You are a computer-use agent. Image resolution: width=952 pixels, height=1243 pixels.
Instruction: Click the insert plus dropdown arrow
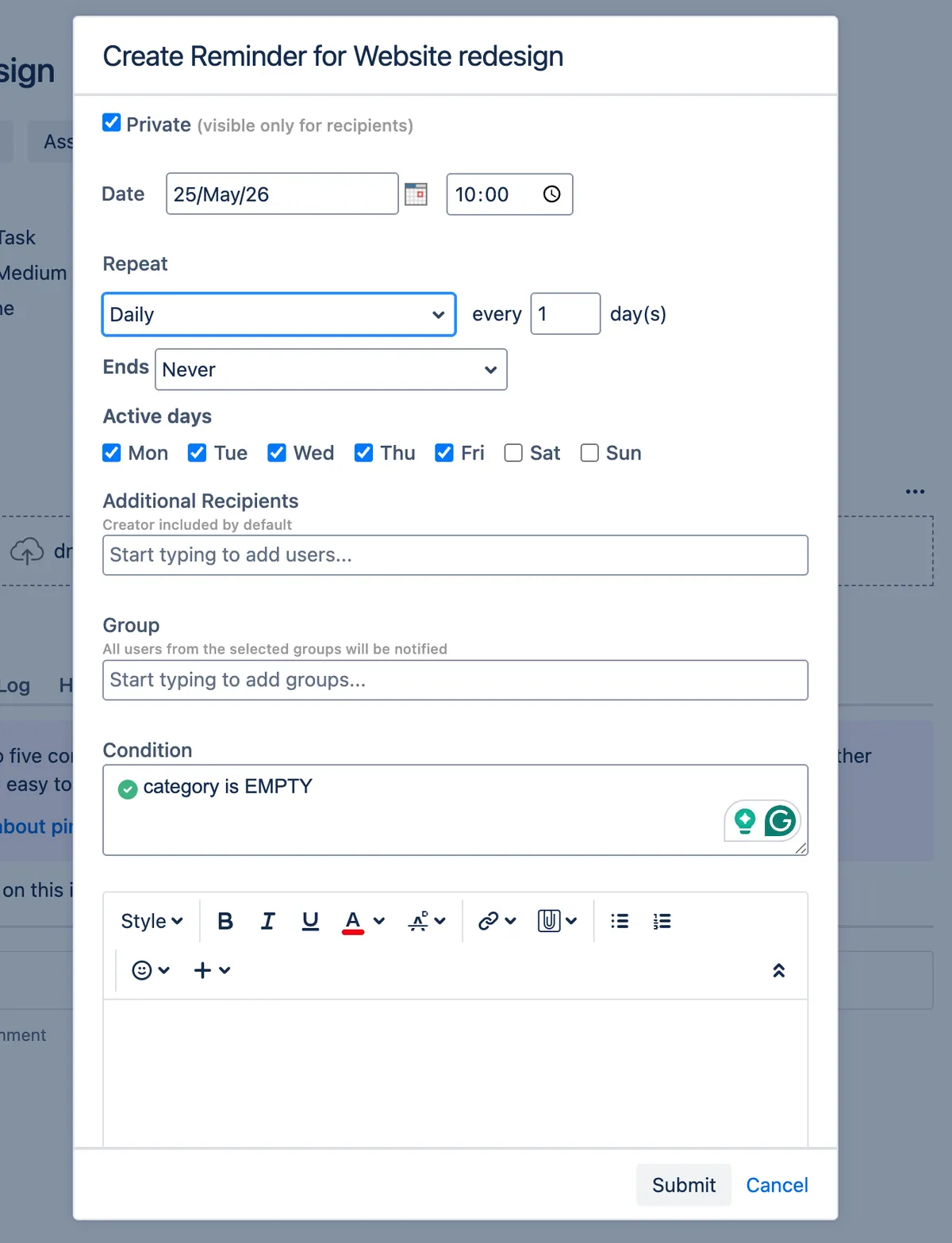click(x=225, y=970)
